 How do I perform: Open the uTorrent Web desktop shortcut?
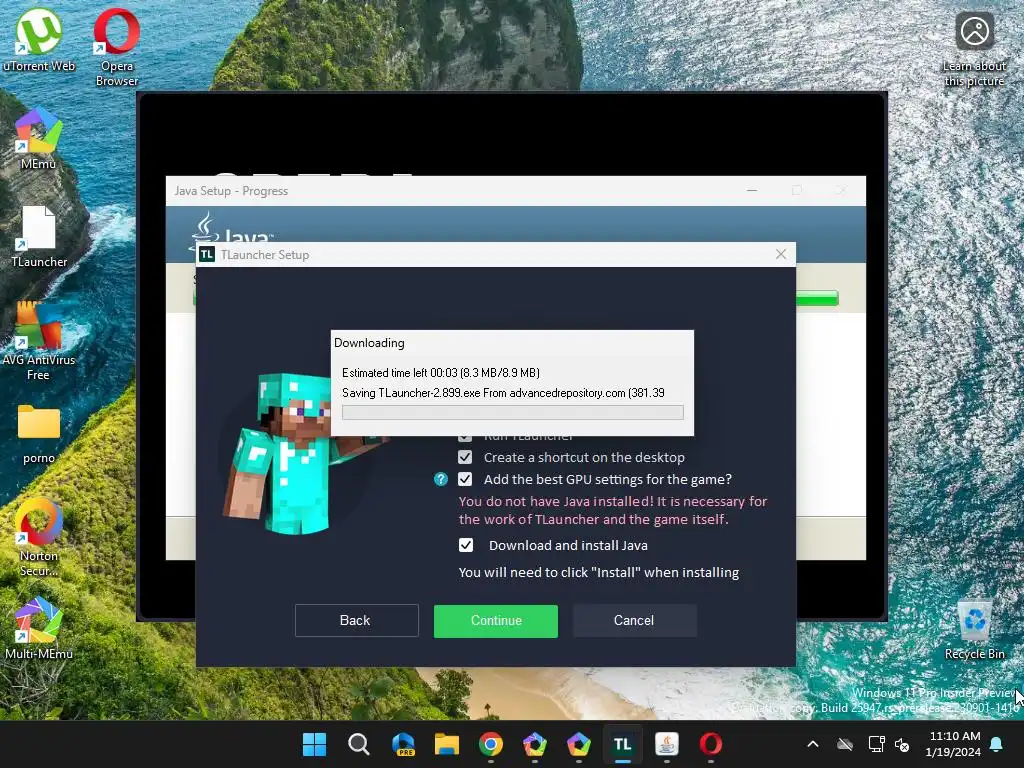(39, 39)
